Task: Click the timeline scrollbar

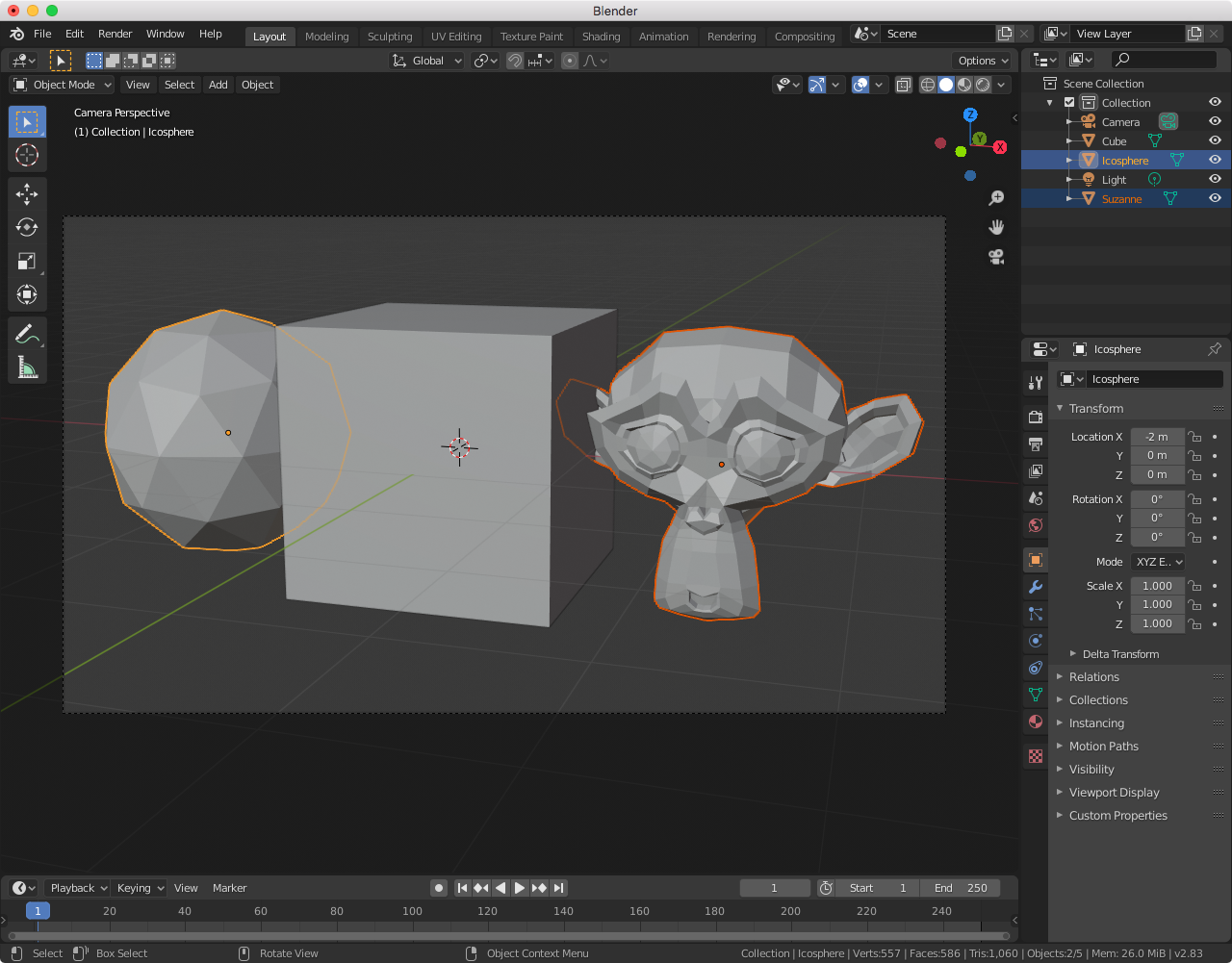Action: point(508,935)
